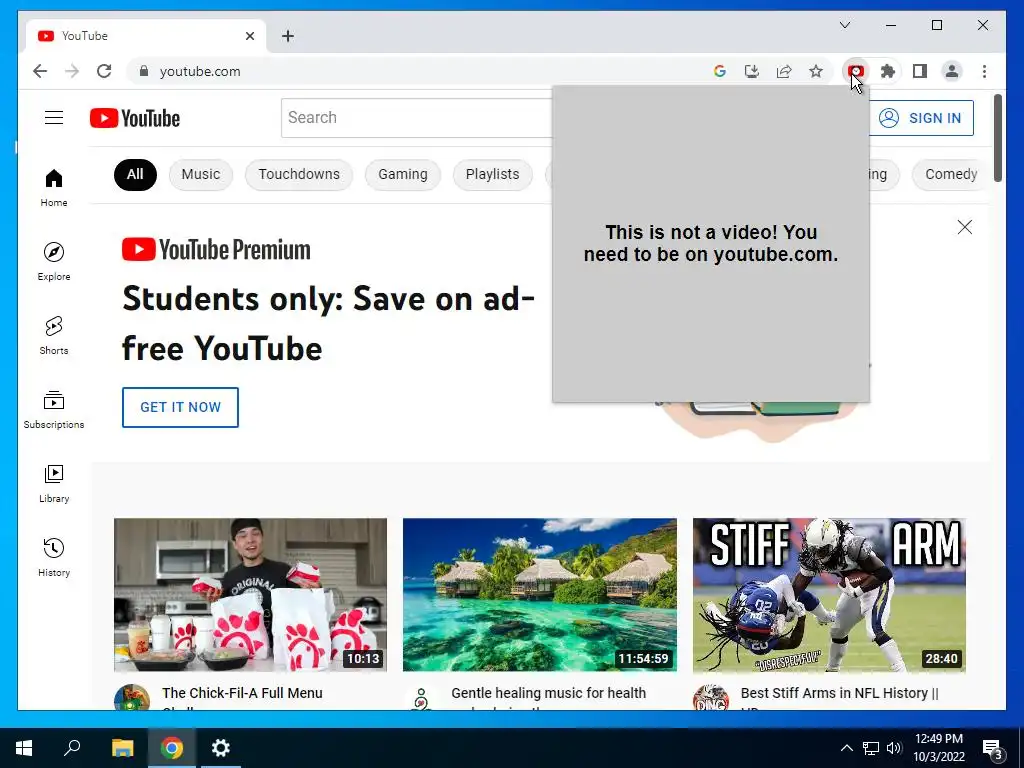Click title Gentle healing music for health
Image resolution: width=1024 pixels, height=768 pixels.
(x=549, y=693)
